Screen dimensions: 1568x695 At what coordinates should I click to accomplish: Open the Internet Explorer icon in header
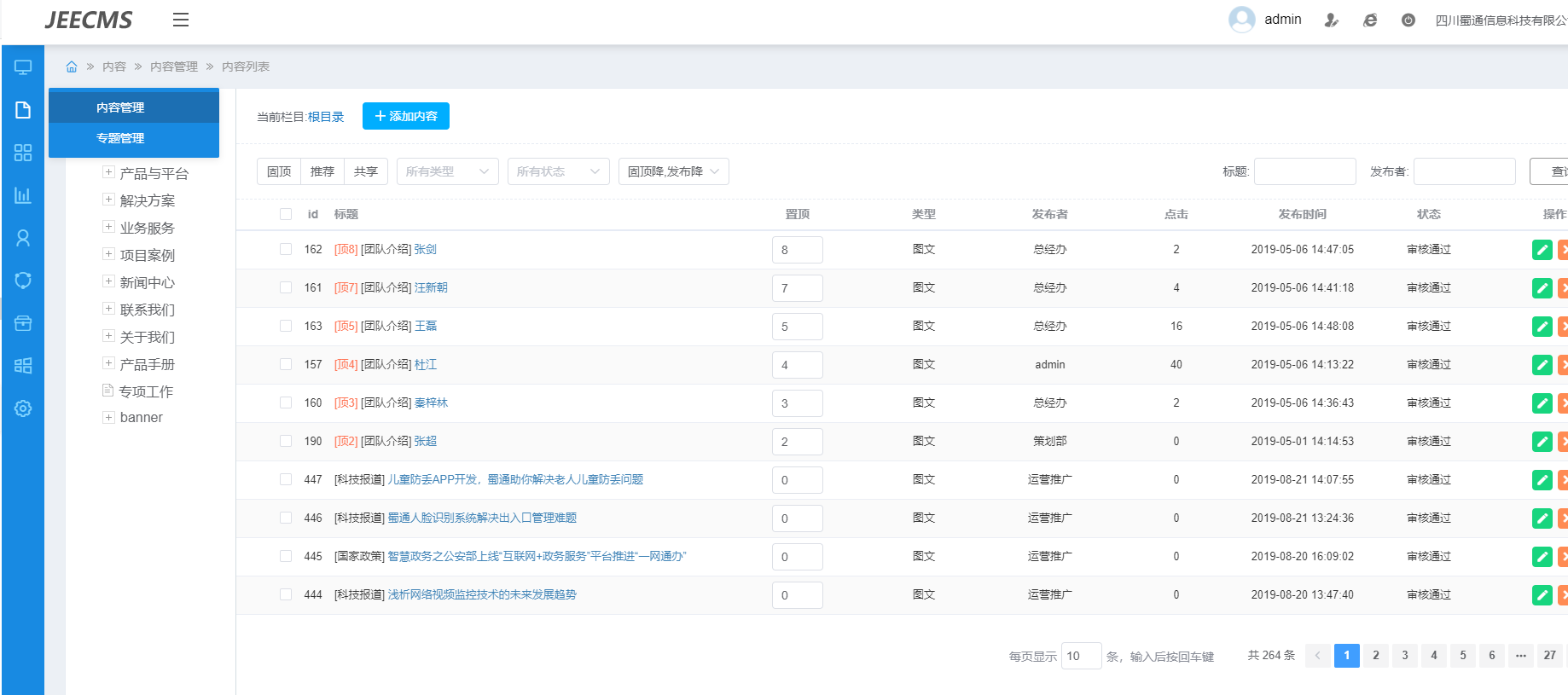1370,20
